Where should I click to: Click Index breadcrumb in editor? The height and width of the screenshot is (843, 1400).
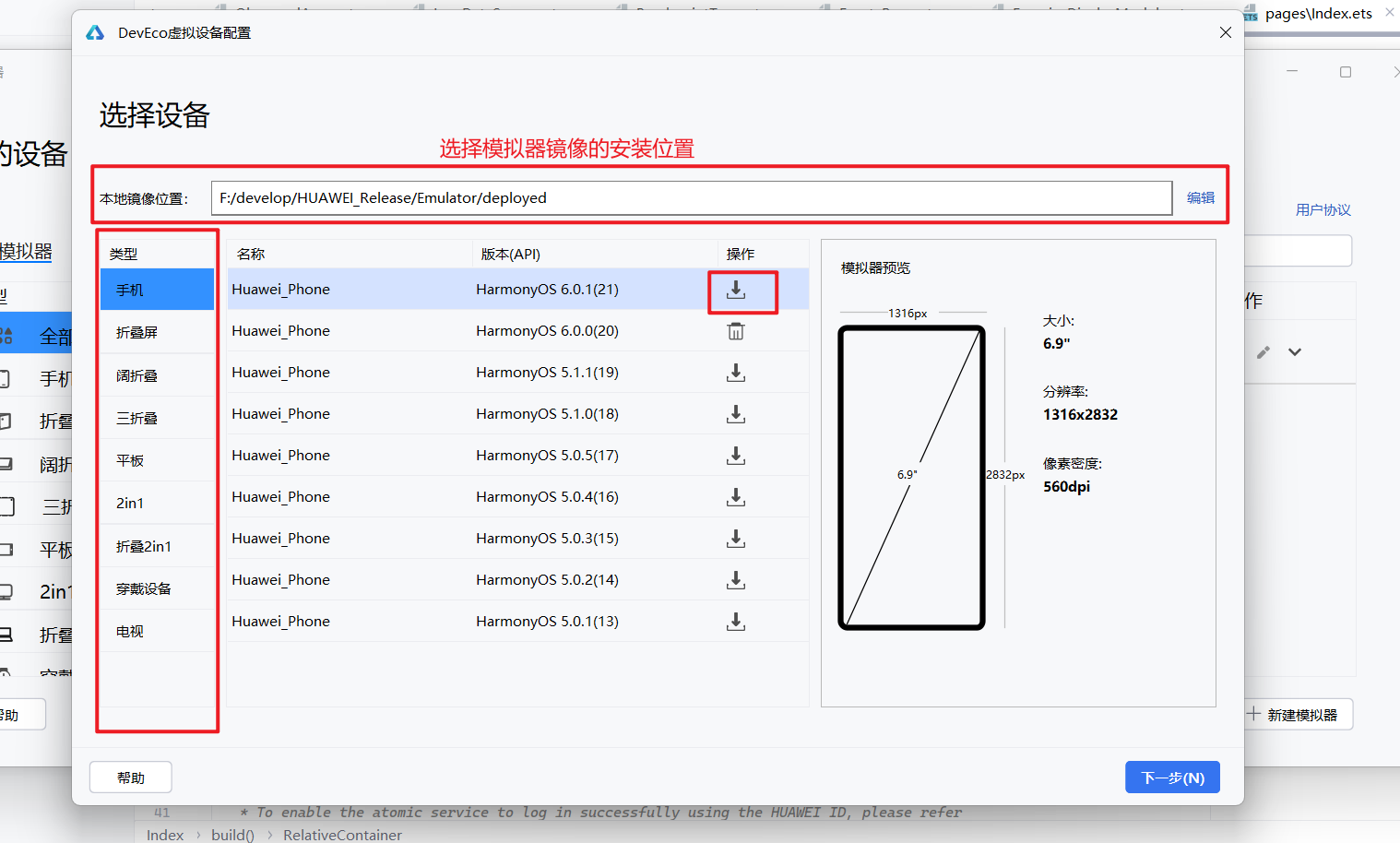(x=165, y=835)
